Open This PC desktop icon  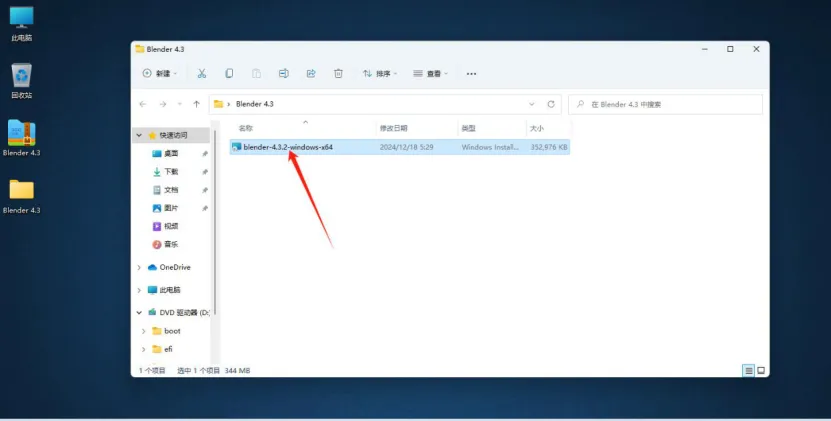(x=21, y=24)
